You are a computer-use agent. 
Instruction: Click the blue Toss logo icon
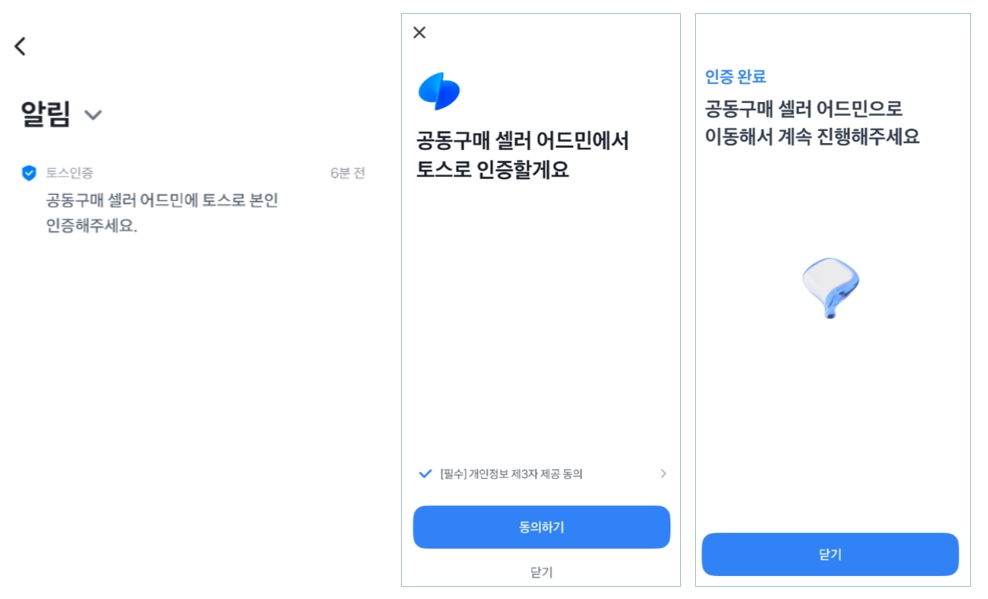point(439,91)
